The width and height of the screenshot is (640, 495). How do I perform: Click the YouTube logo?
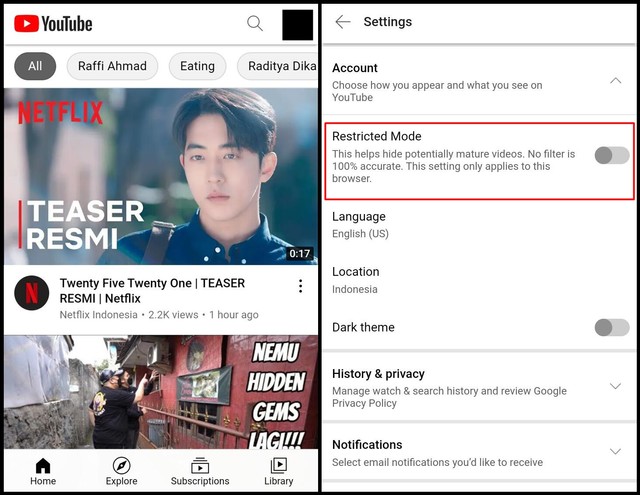(53, 24)
